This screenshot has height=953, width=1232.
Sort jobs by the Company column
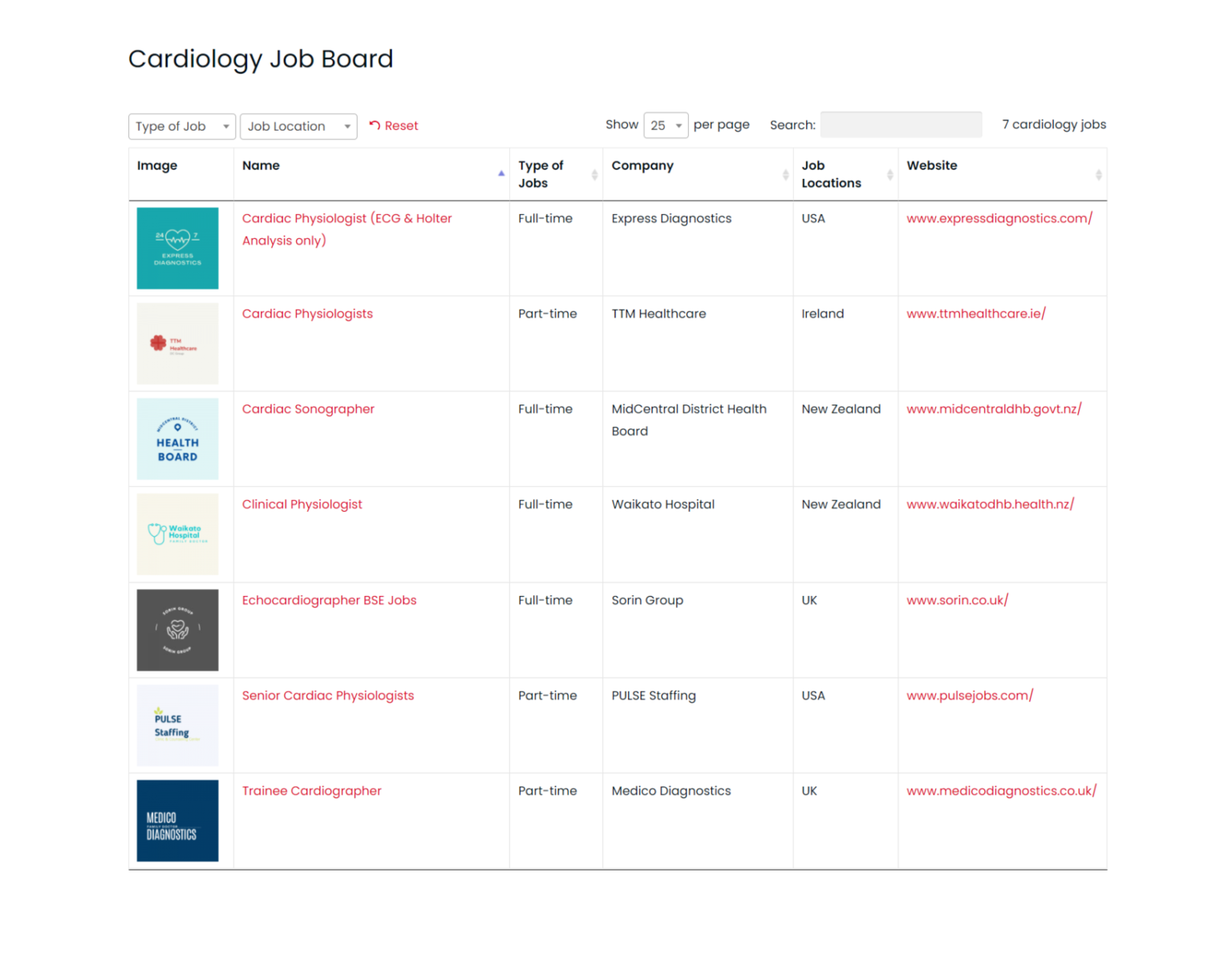pos(784,173)
